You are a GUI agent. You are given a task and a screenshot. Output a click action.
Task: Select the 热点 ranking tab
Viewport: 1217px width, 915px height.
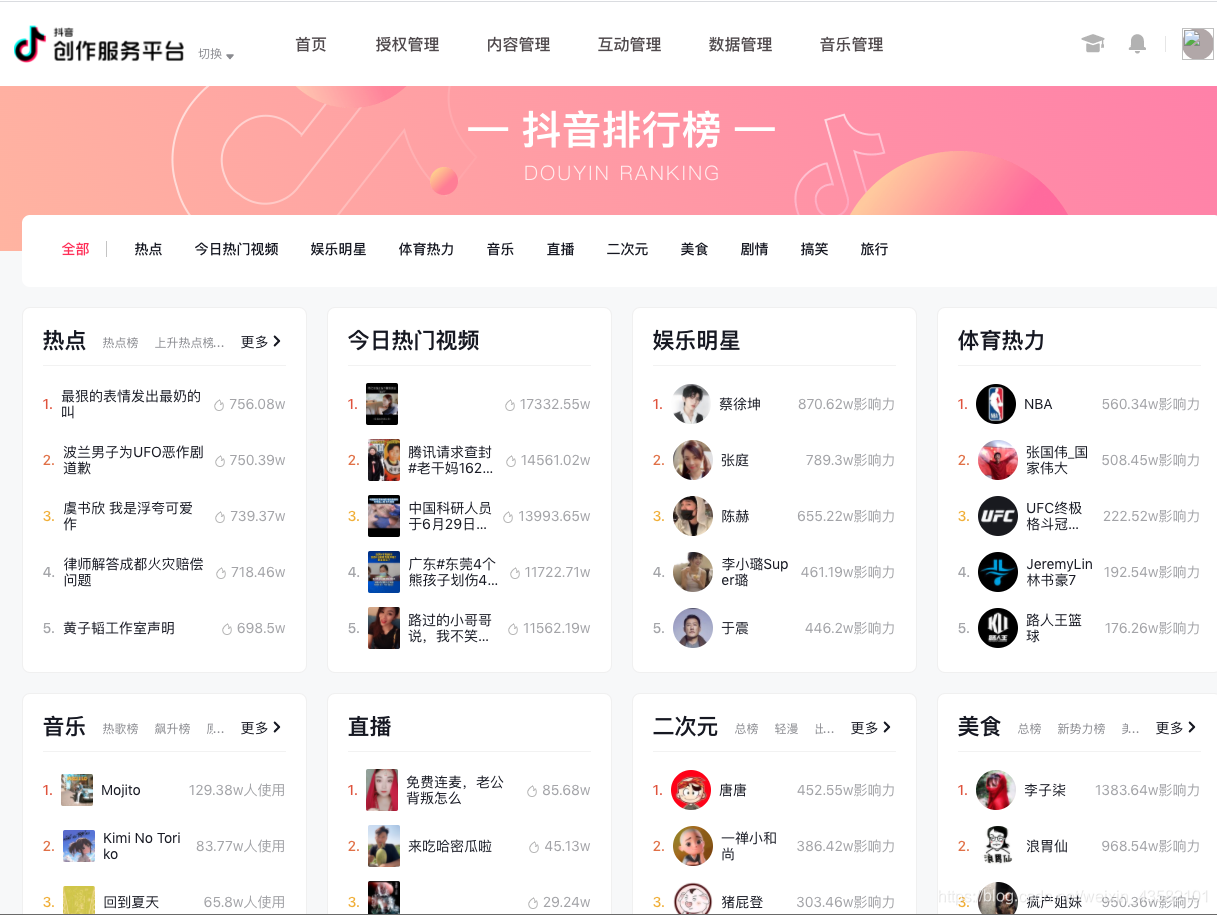pyautogui.click(x=148, y=249)
